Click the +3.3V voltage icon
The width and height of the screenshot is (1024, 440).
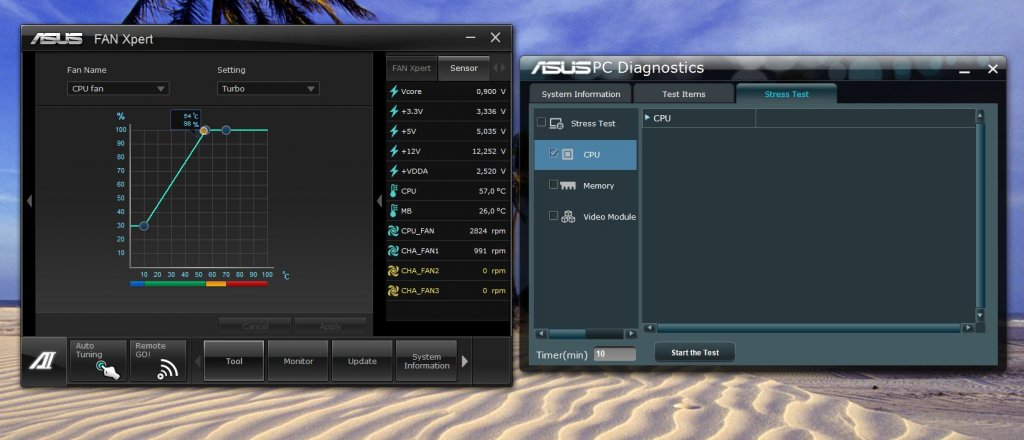pos(393,112)
